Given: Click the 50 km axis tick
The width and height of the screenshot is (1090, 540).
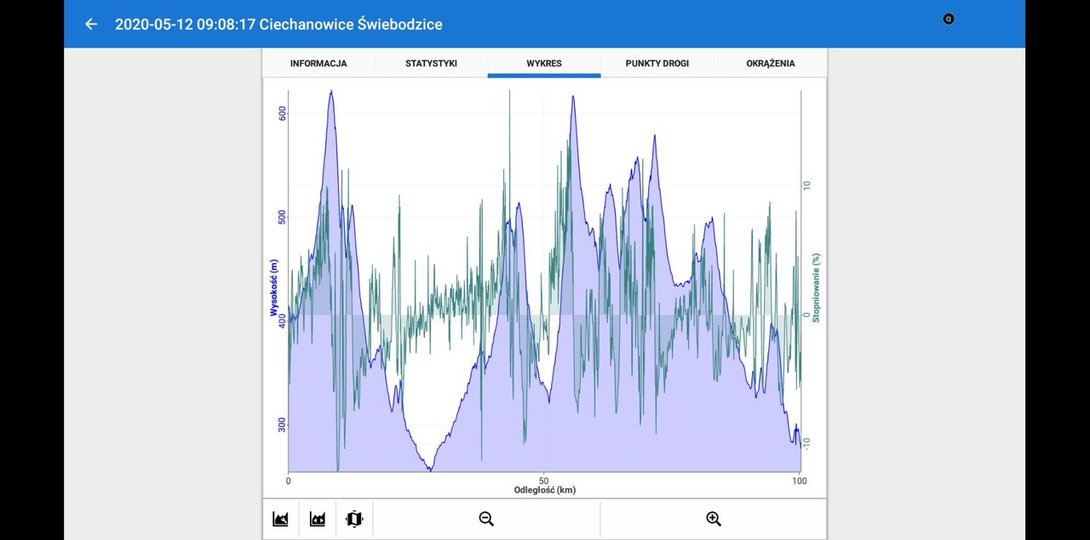Looking at the screenshot, I should (544, 480).
